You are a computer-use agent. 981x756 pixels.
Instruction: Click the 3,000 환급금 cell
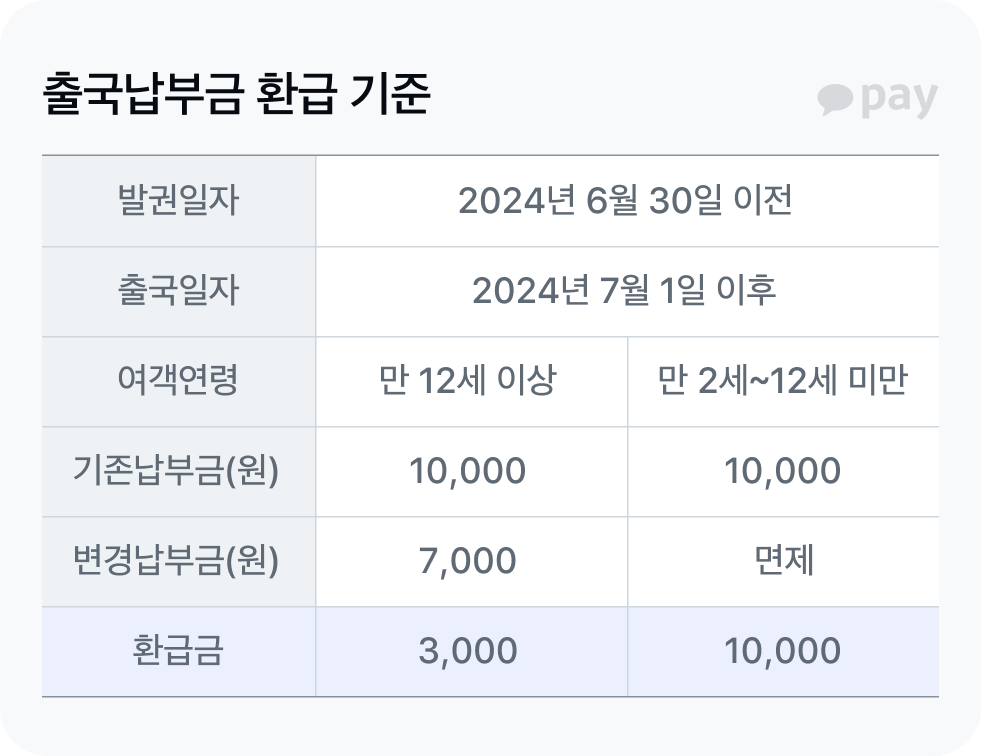pos(468,651)
